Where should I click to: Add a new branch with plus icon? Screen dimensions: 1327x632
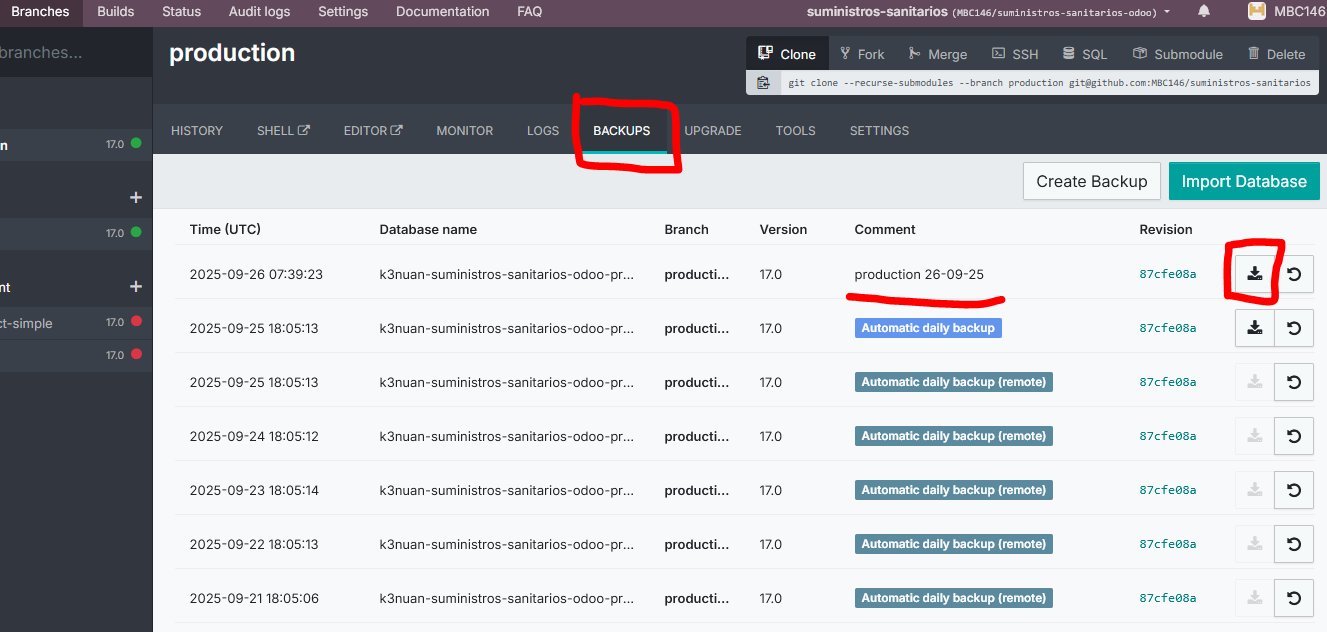point(136,198)
